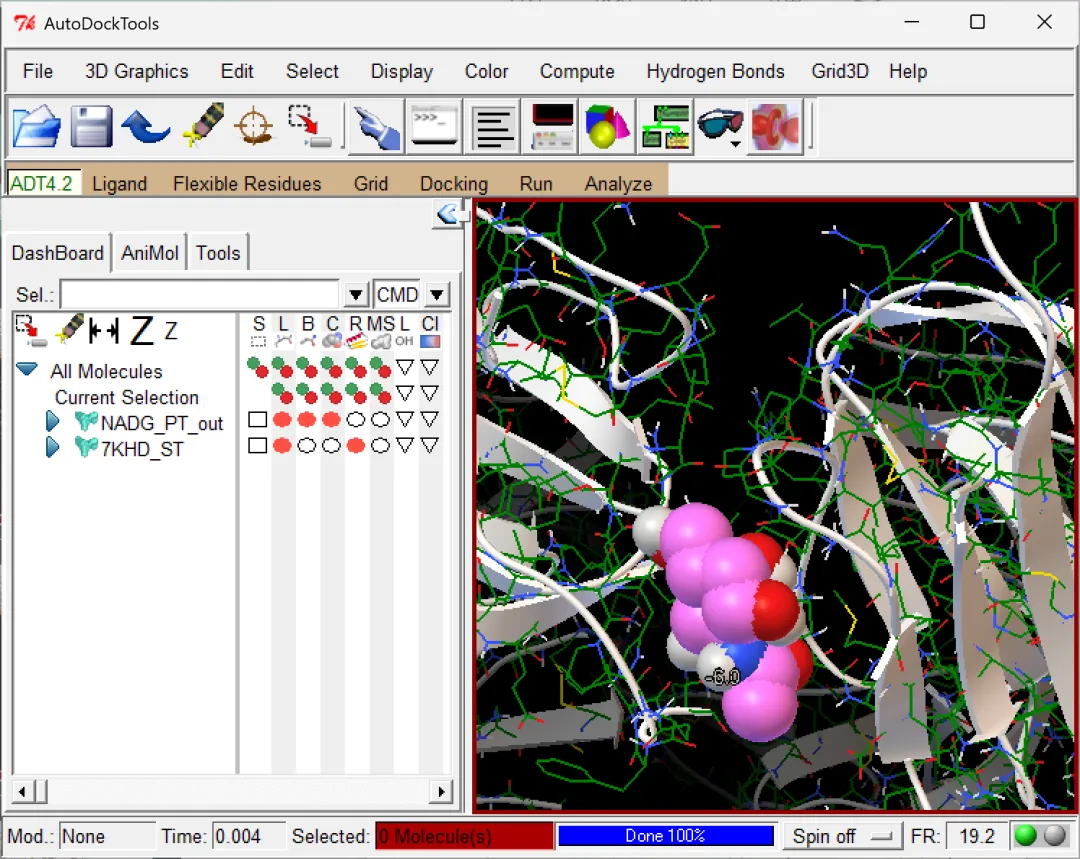1080x859 pixels.
Task: Toggle molecular surface for 7KHD_ST
Action: click(380, 446)
